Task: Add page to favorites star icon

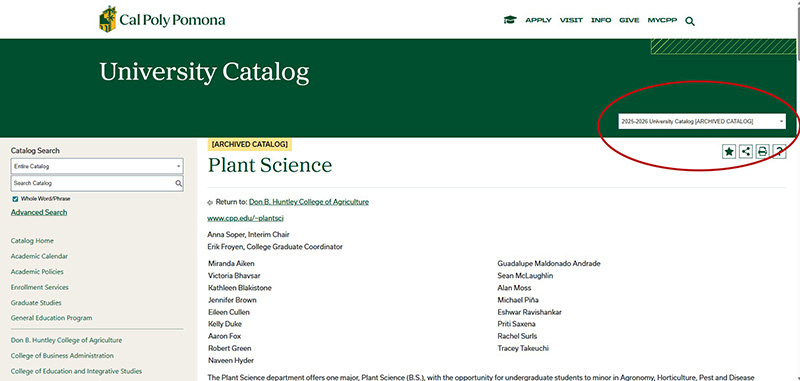Action: click(x=729, y=151)
